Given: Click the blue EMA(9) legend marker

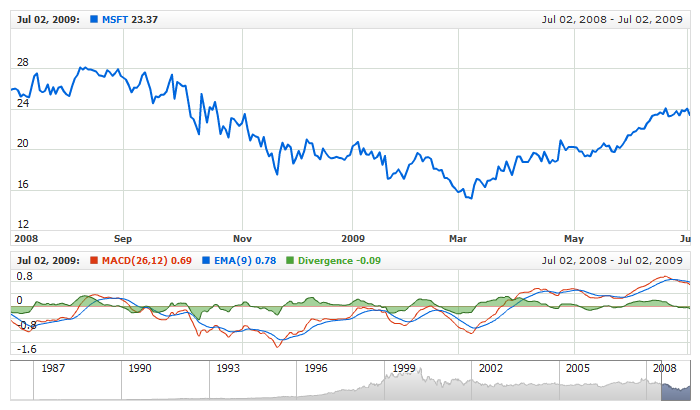Looking at the screenshot, I should coord(207,261).
